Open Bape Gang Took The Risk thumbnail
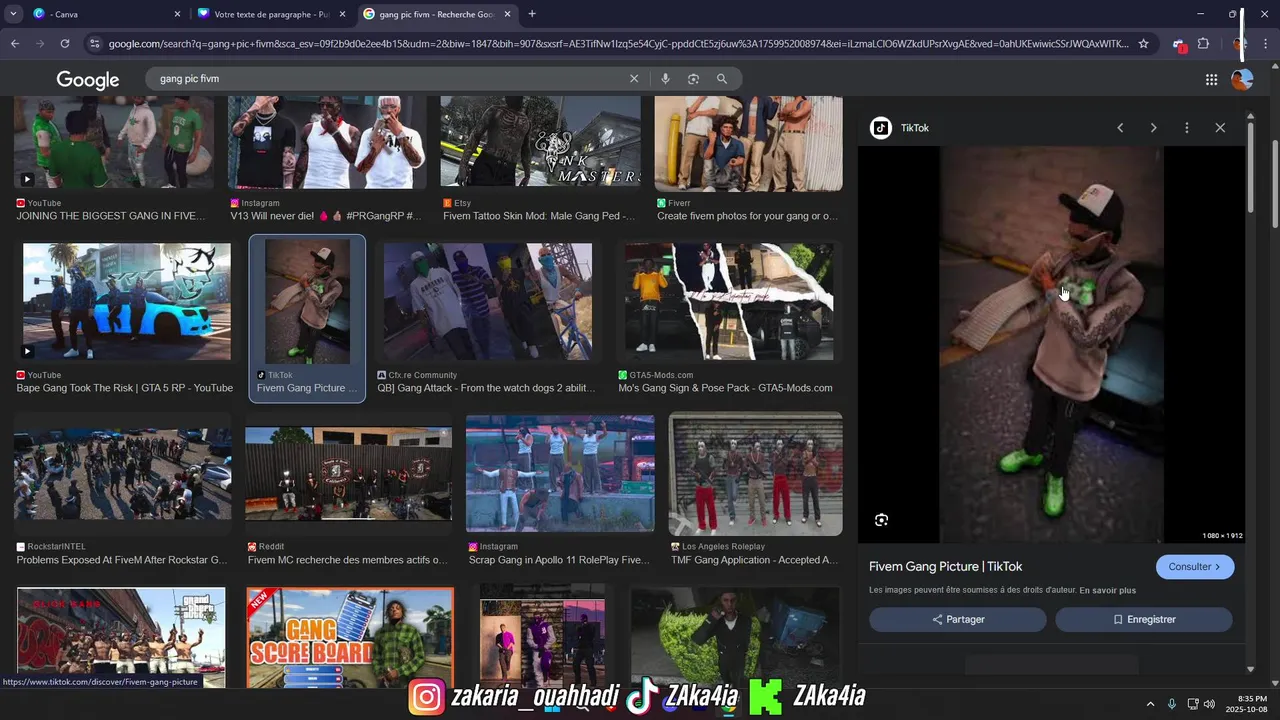The width and height of the screenshot is (1280, 720). 127,301
